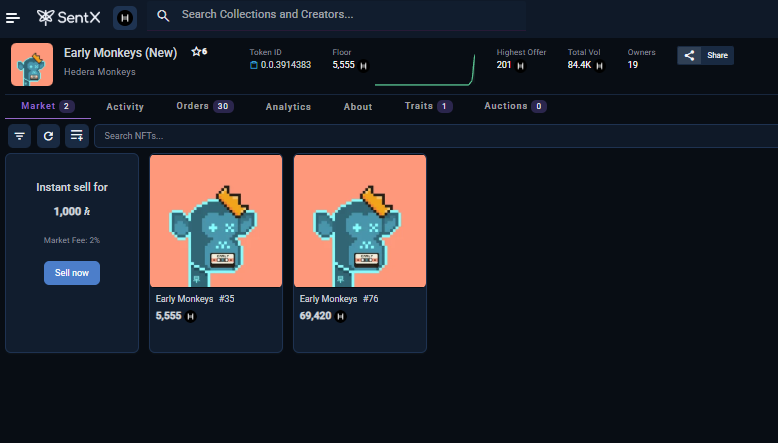Switch to the Traits tab
Viewport: 778px width, 443px height.
click(428, 106)
